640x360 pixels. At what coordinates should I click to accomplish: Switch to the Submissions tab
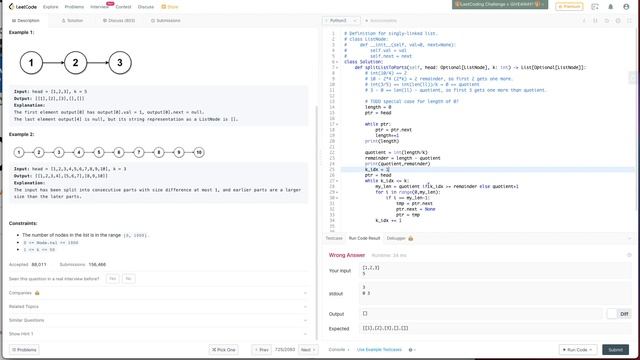[166, 20]
